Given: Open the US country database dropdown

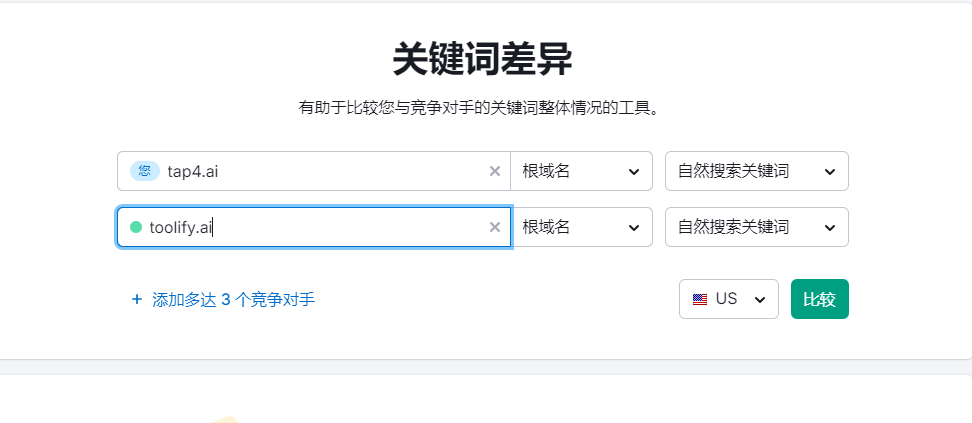Looking at the screenshot, I should [x=728, y=299].
